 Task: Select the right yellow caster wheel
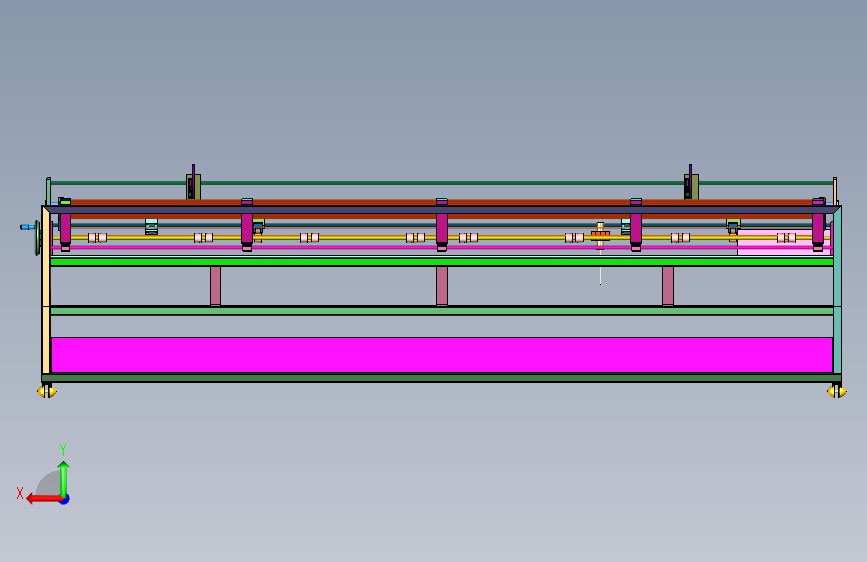tap(837, 391)
